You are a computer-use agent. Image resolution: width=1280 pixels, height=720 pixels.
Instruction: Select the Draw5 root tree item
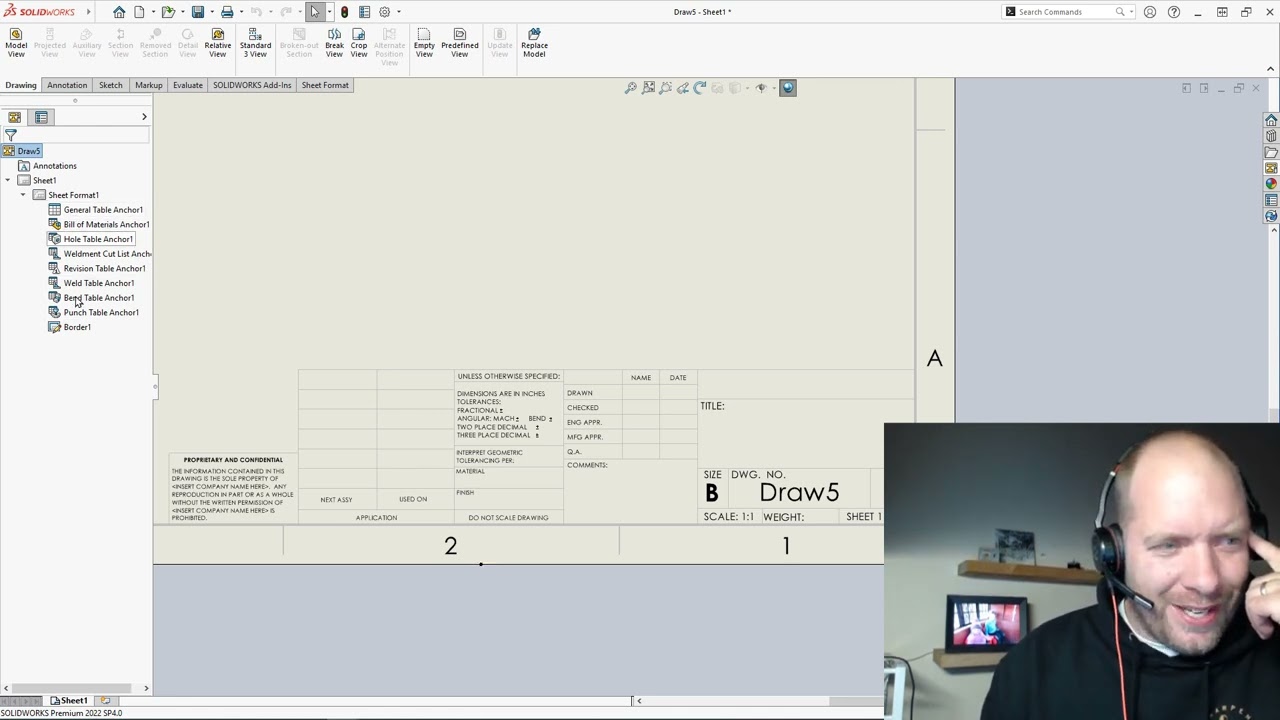pos(28,151)
